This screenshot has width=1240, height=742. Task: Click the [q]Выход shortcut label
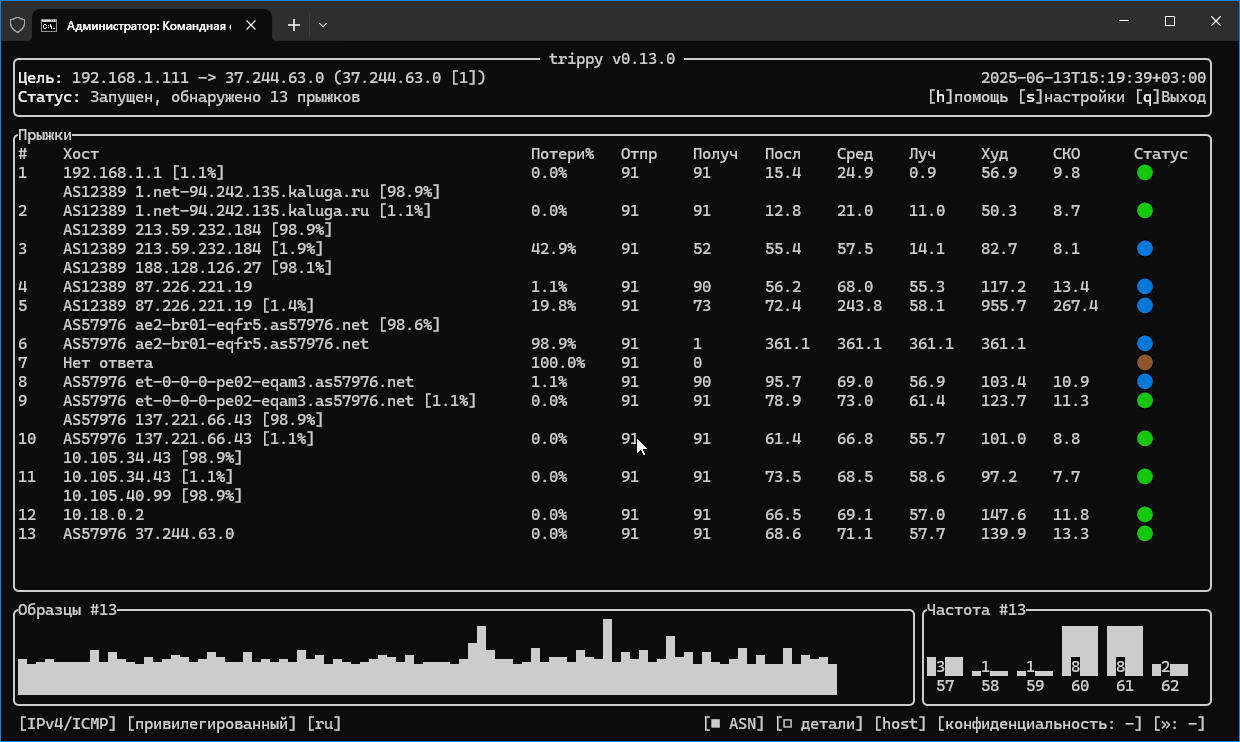(x=1170, y=97)
